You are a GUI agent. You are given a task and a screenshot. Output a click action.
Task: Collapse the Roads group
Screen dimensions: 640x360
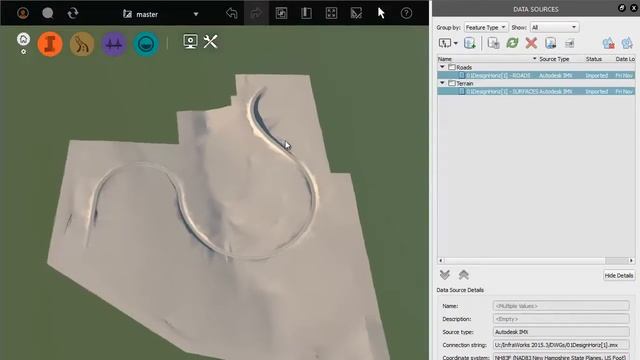(x=442, y=67)
